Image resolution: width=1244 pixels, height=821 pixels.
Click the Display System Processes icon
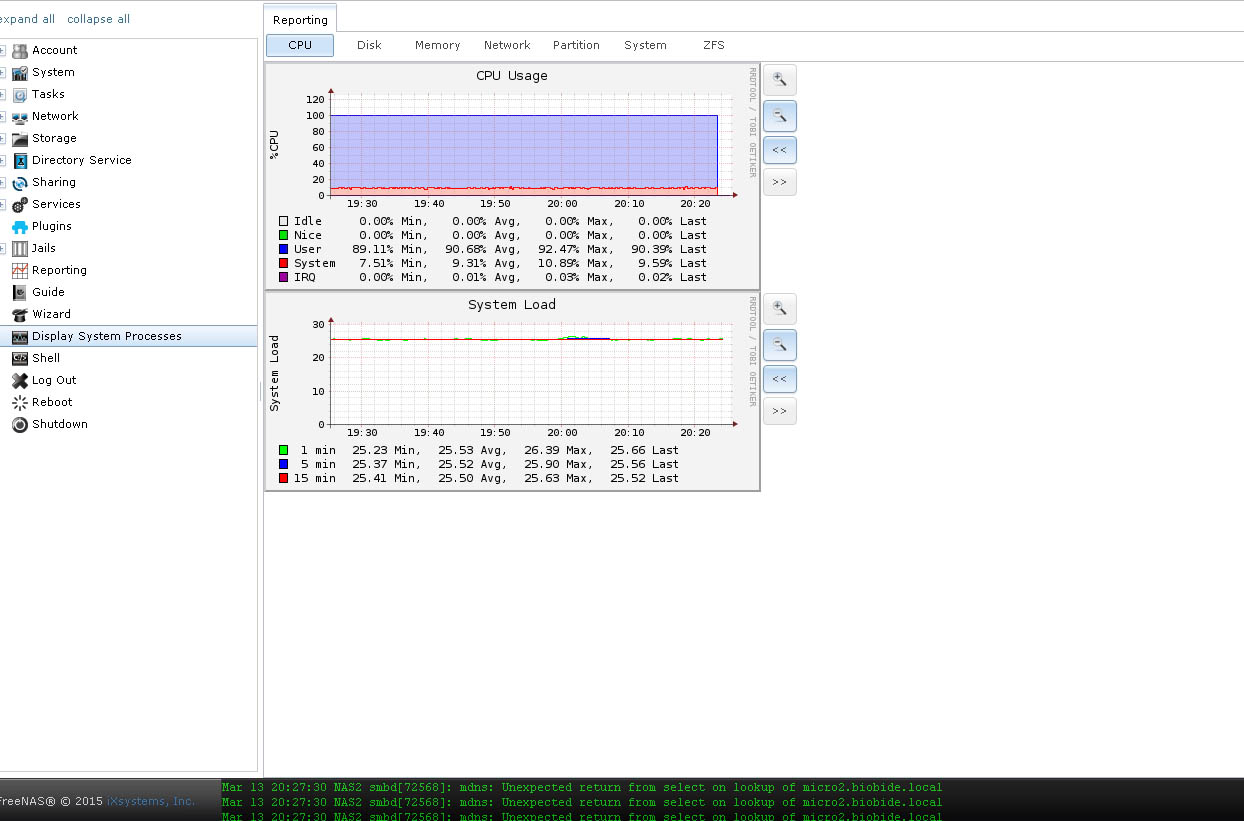tap(20, 336)
